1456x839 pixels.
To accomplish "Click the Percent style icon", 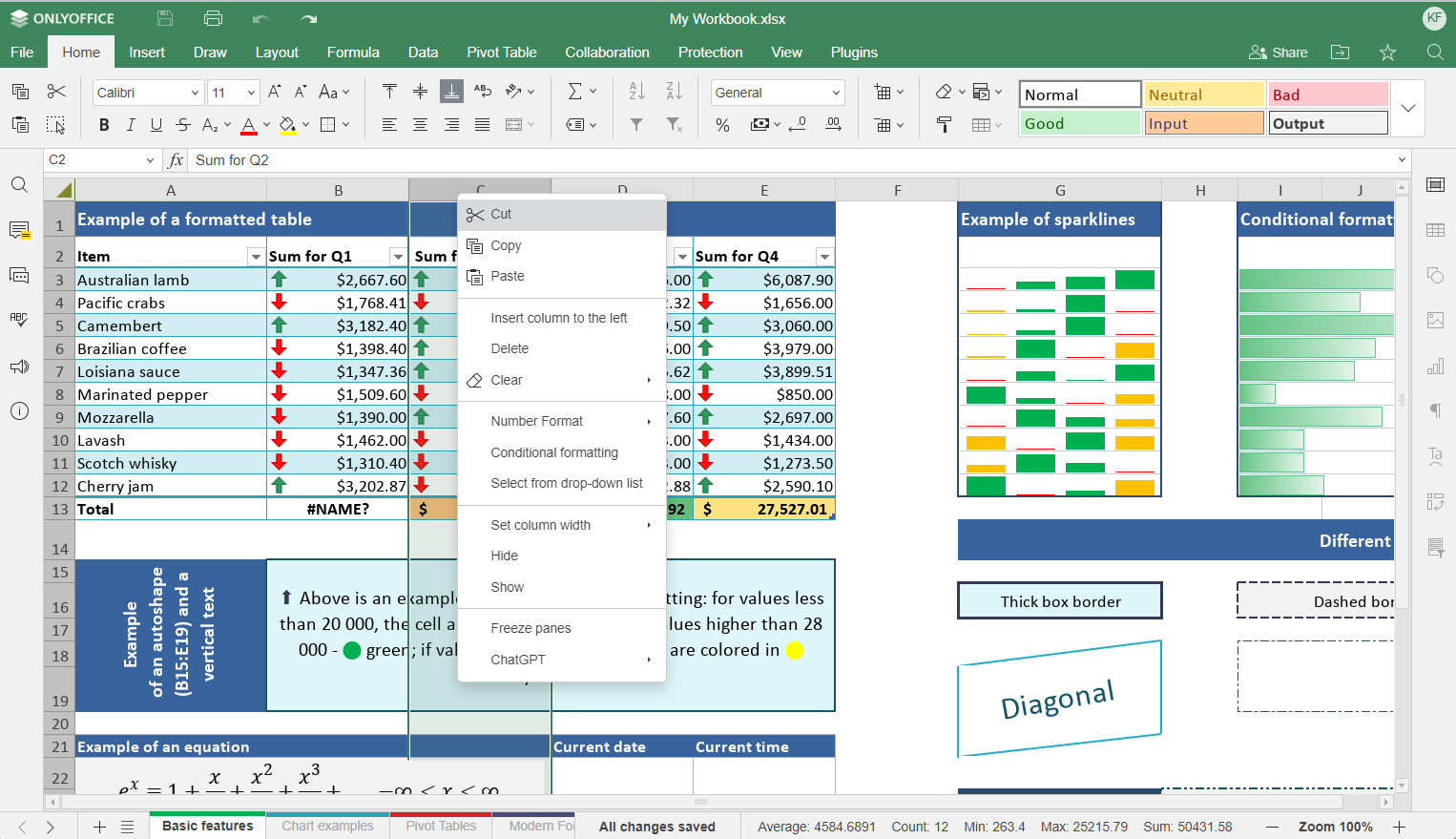I will tap(722, 124).
